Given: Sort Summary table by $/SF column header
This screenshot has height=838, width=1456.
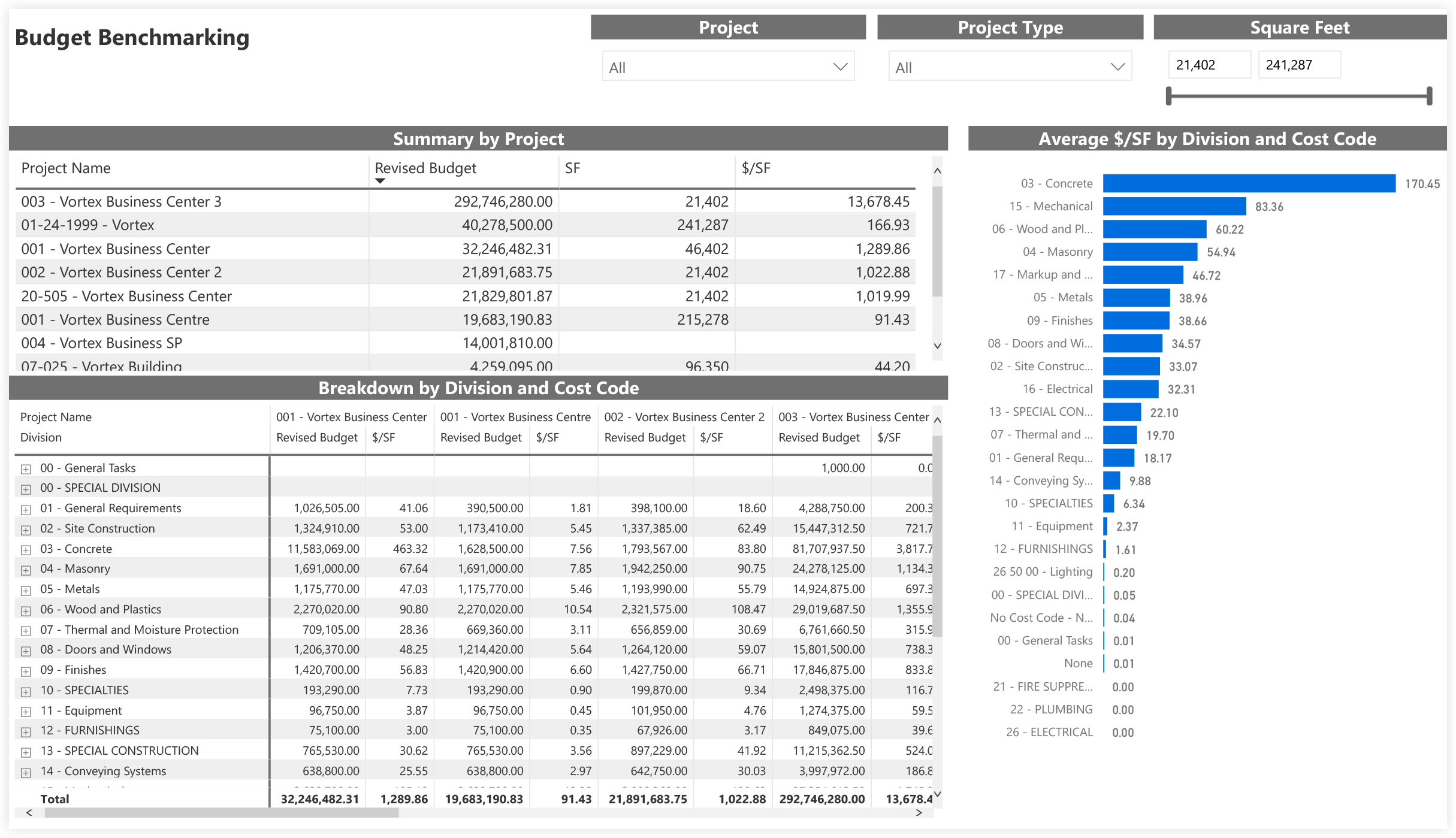Looking at the screenshot, I should pyautogui.click(x=756, y=168).
